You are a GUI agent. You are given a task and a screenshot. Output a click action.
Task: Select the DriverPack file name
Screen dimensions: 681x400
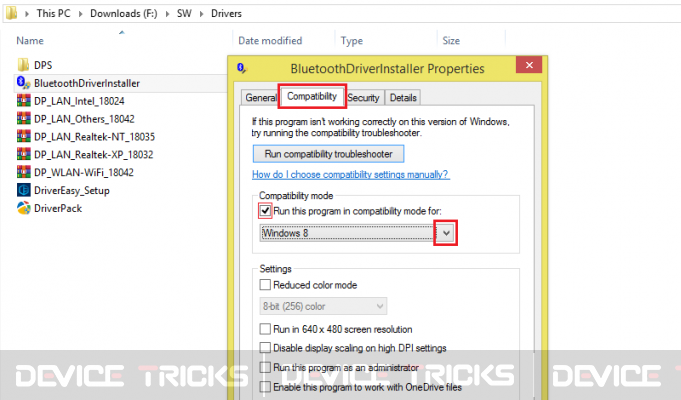58,208
